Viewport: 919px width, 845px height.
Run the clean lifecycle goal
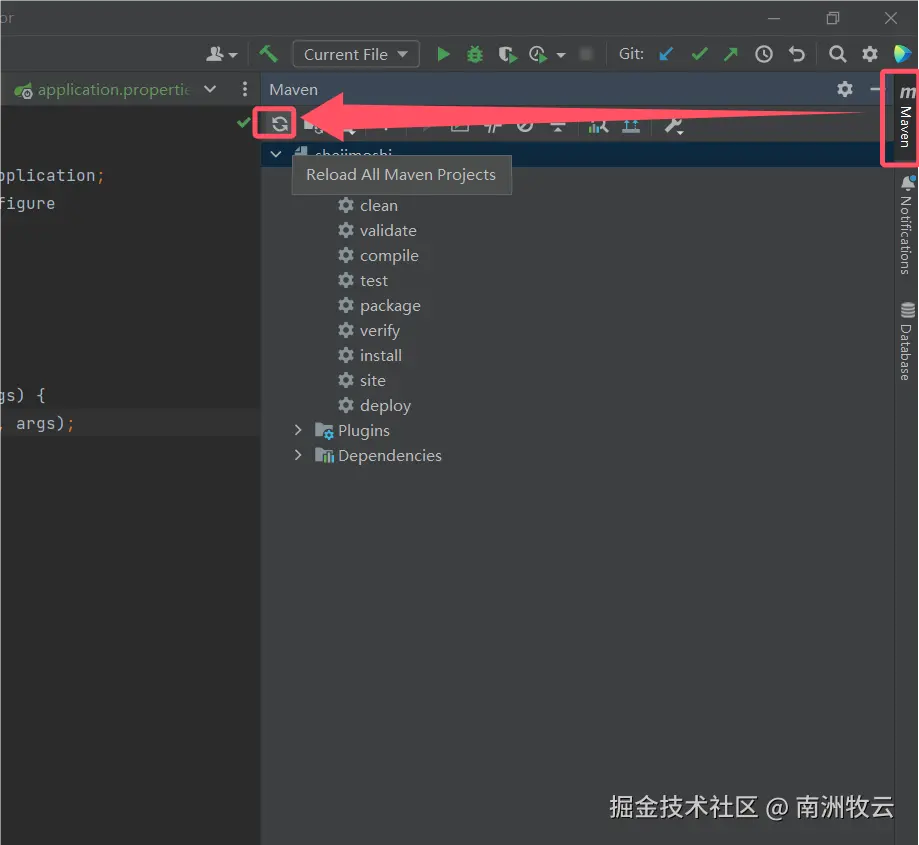(x=378, y=205)
